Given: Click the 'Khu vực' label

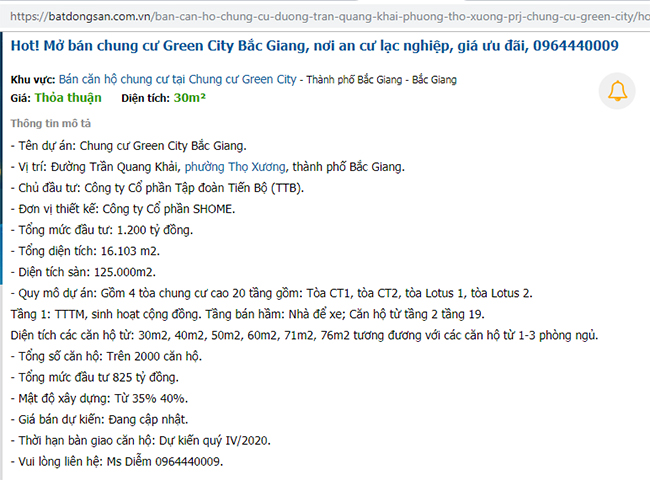Looking at the screenshot, I should [x=32, y=79].
